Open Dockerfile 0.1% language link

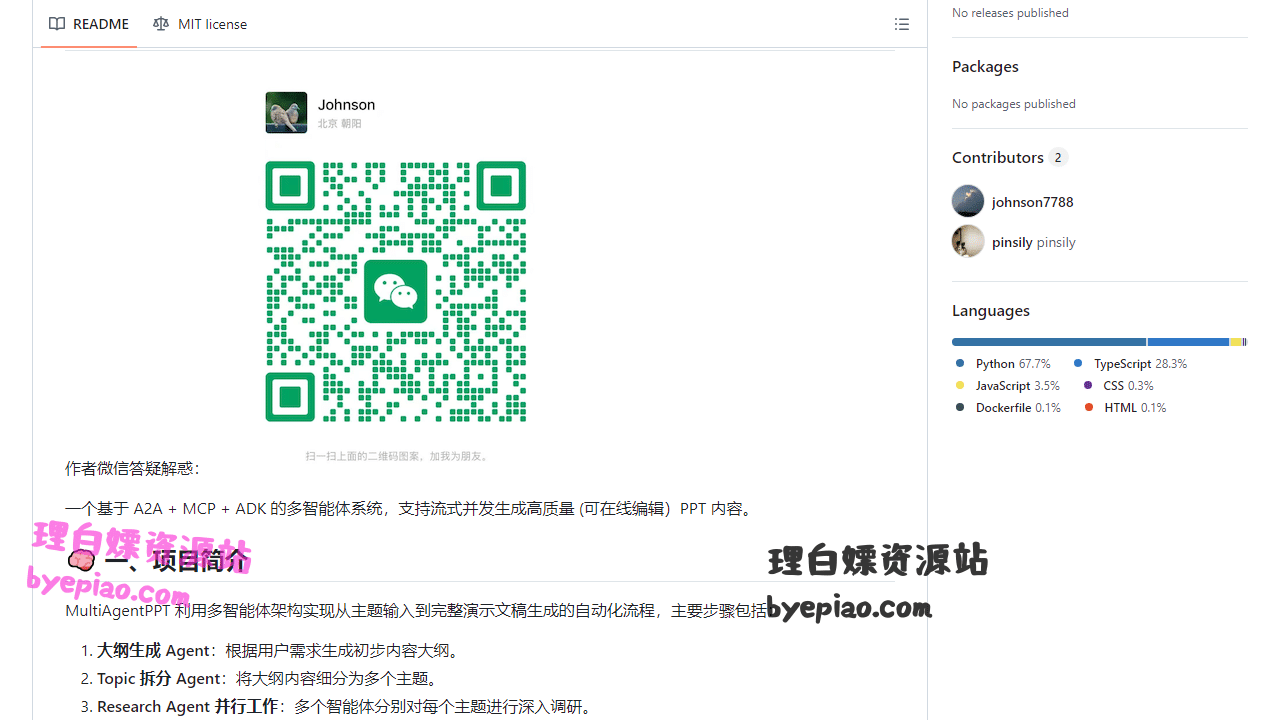pyautogui.click(x=1008, y=408)
